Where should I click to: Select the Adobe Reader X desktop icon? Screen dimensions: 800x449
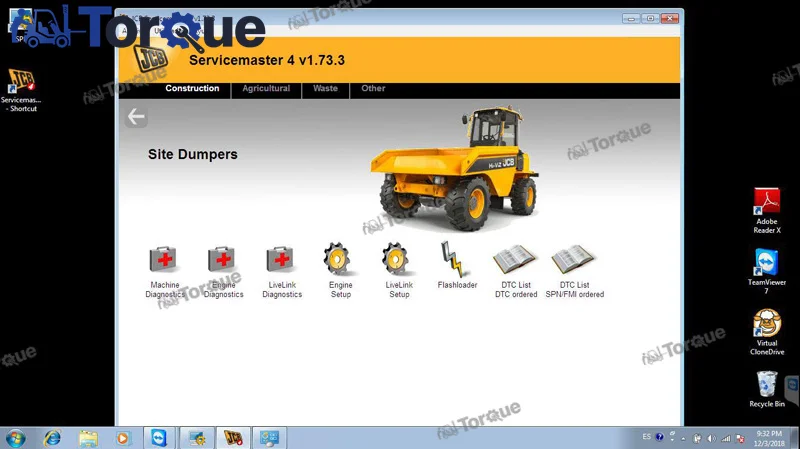766,211
